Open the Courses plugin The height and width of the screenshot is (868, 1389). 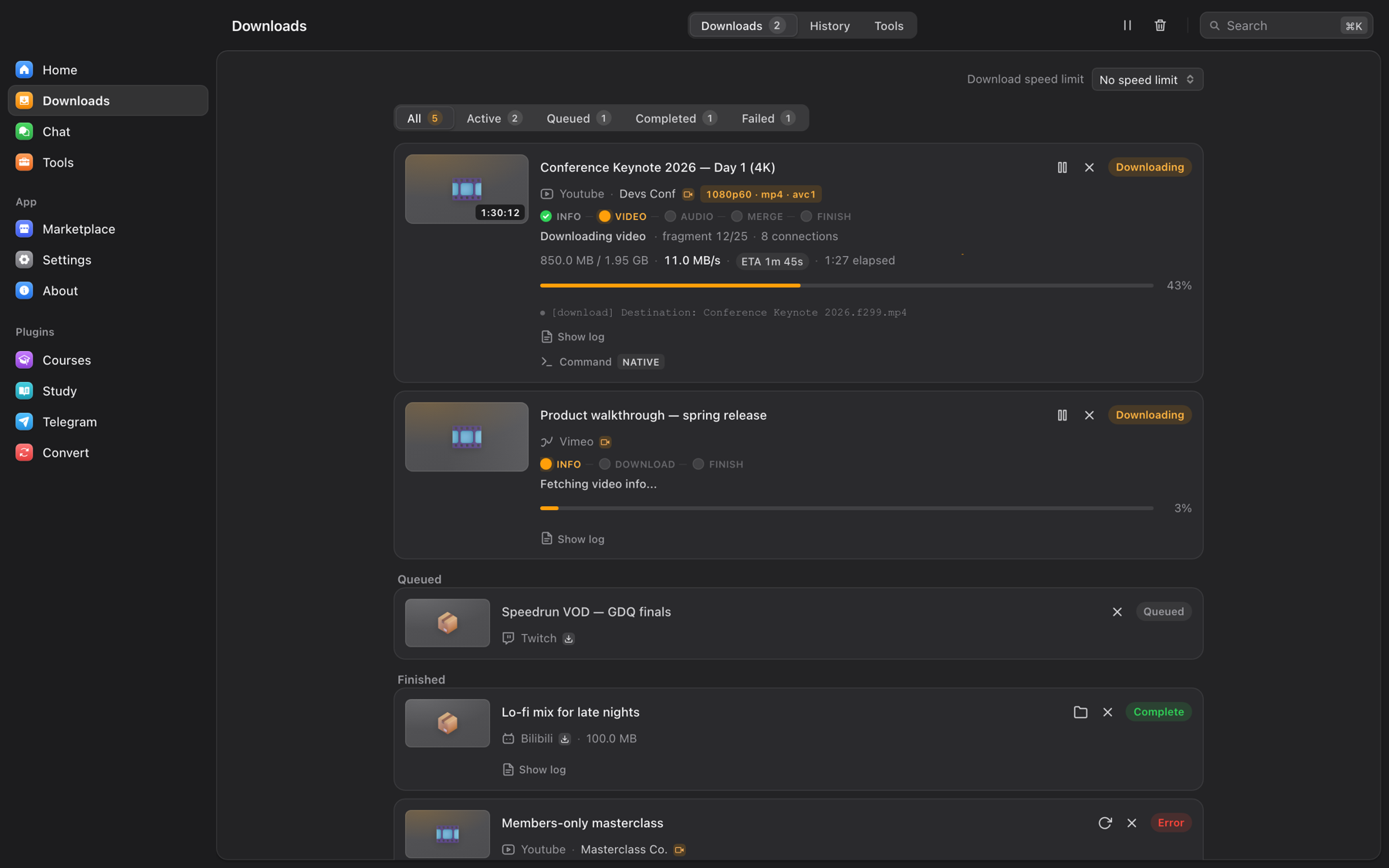tap(108, 360)
